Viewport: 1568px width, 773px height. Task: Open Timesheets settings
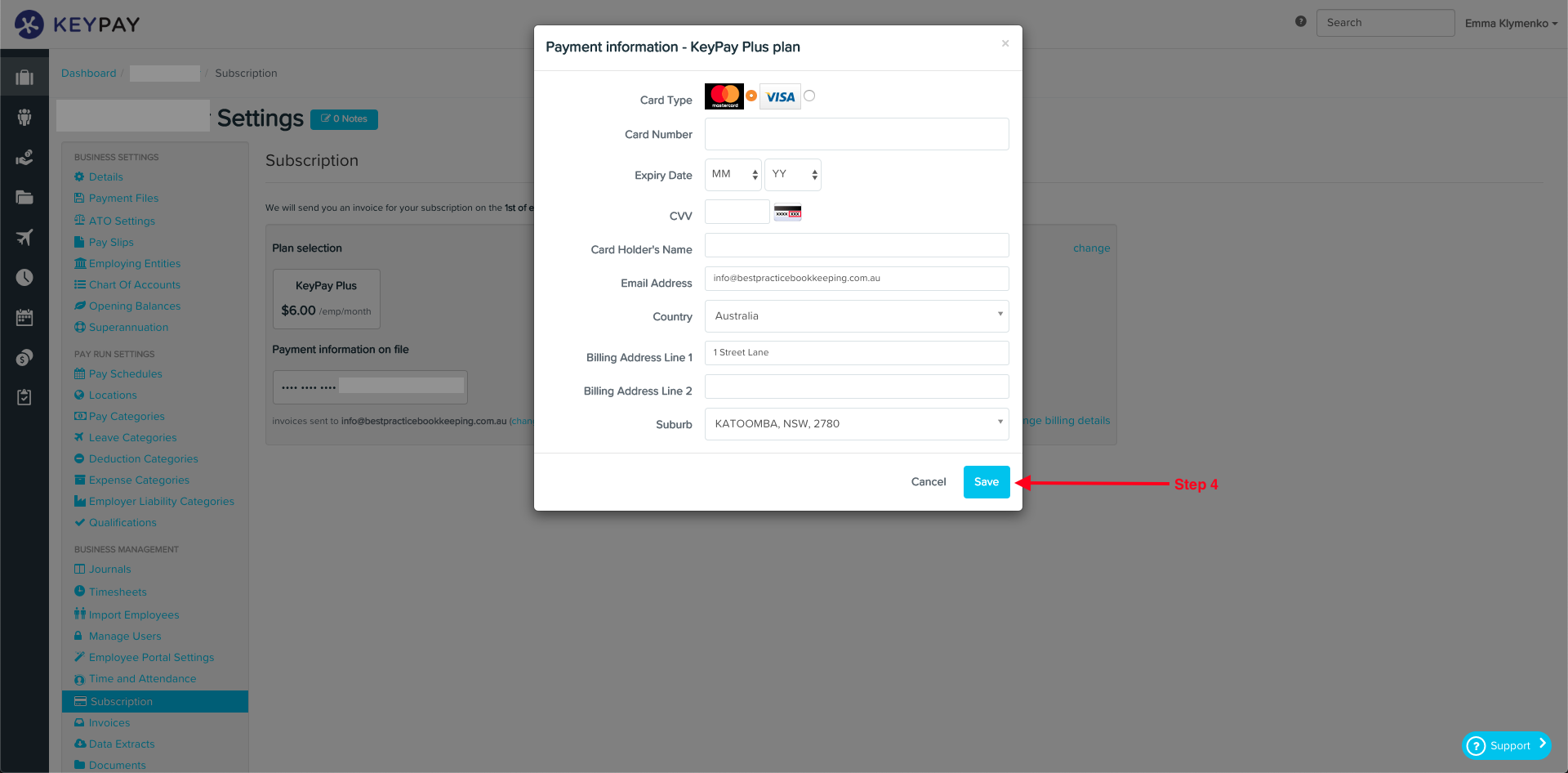pyautogui.click(x=118, y=592)
